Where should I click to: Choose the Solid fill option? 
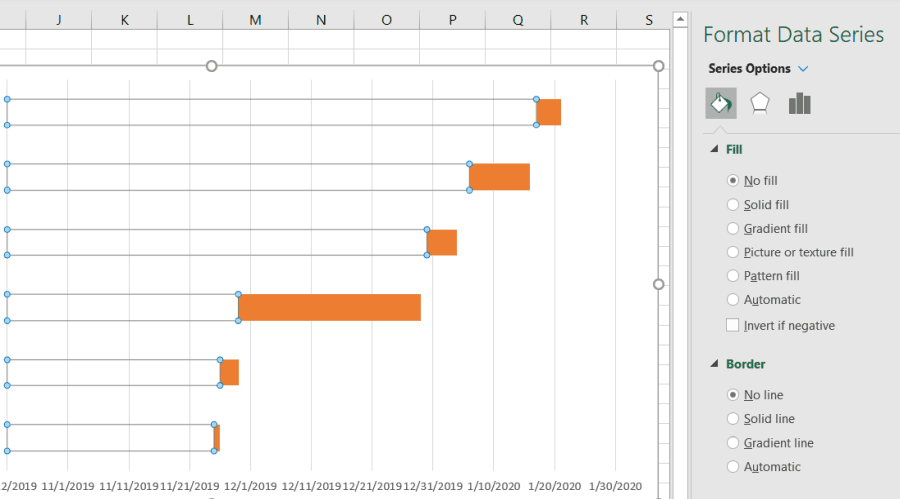pyautogui.click(x=733, y=205)
